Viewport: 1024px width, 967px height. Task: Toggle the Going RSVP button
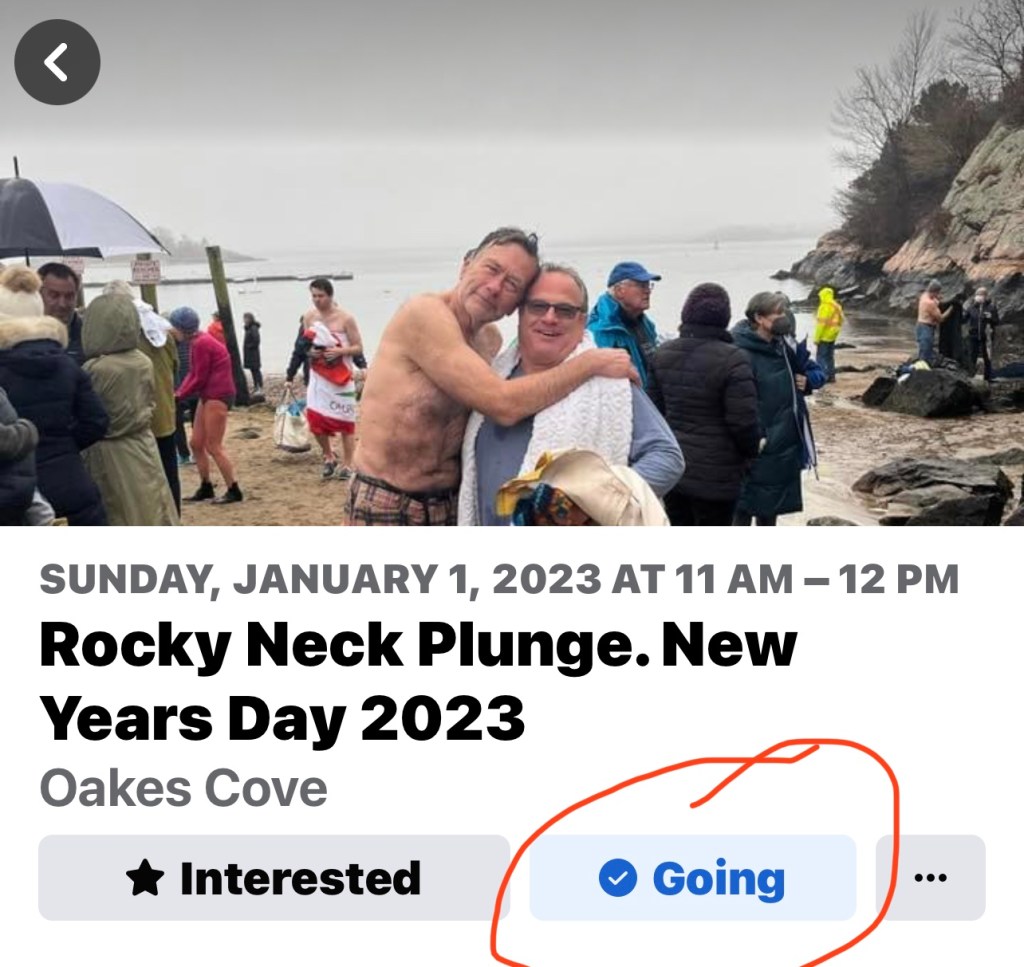[x=692, y=878]
